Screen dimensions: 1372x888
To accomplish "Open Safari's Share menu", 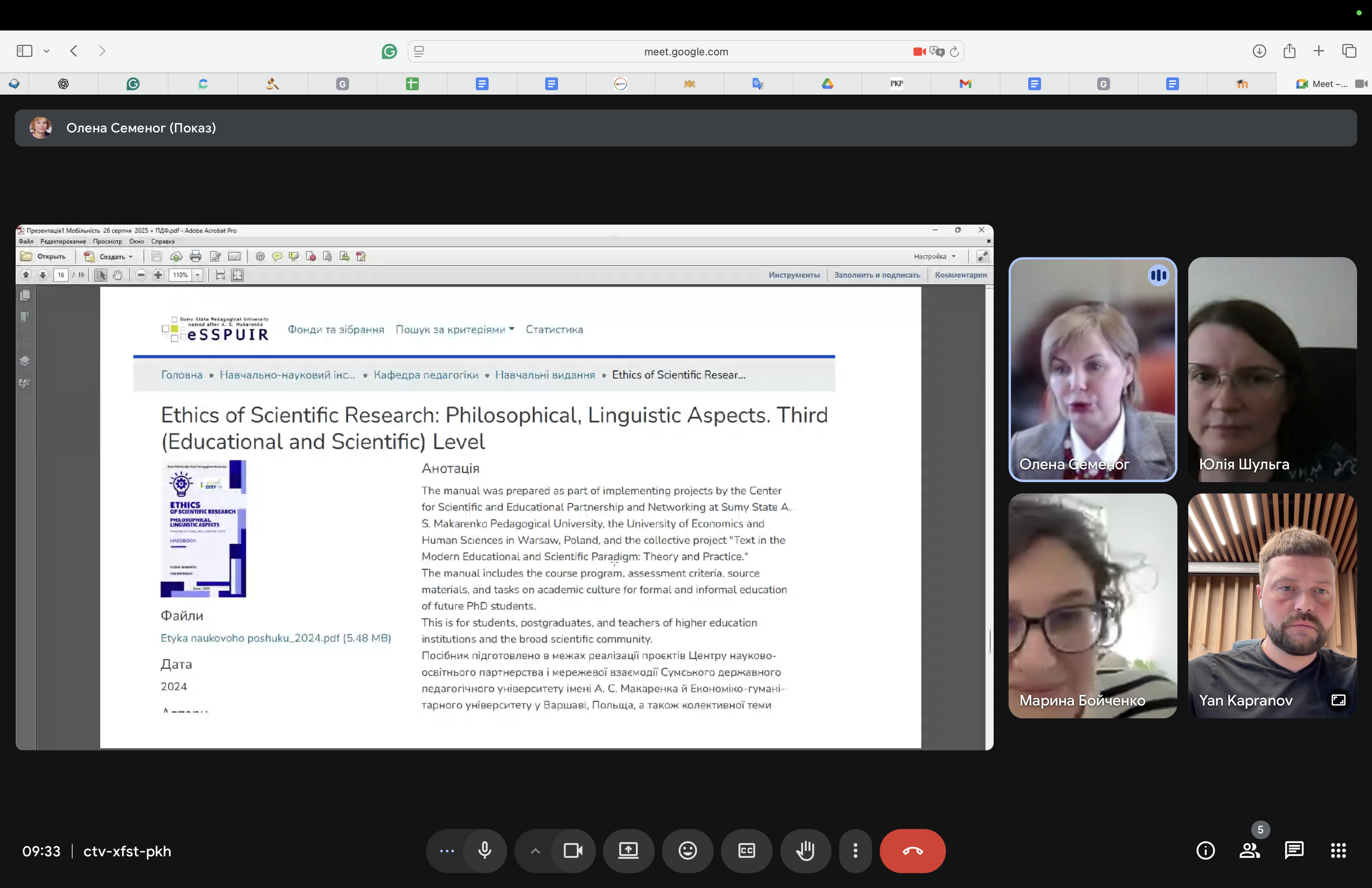I will [1290, 51].
